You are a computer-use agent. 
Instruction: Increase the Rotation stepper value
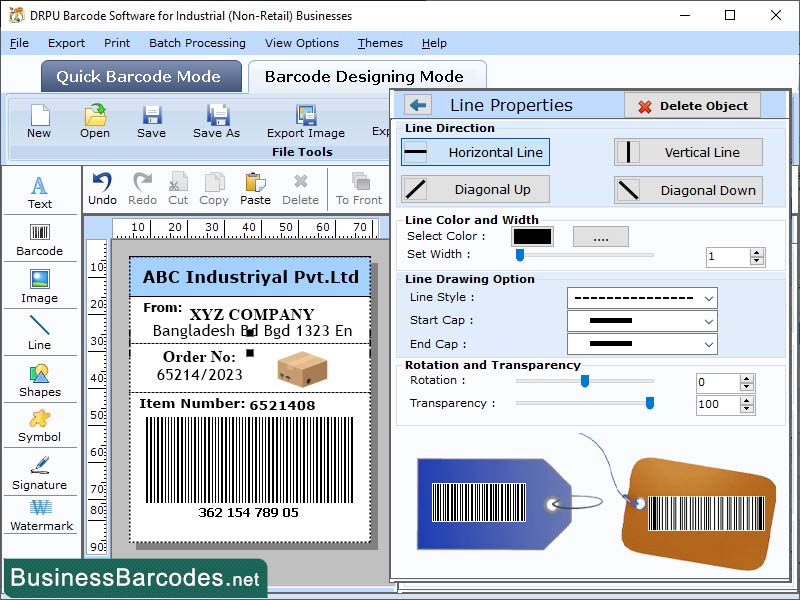coord(747,379)
